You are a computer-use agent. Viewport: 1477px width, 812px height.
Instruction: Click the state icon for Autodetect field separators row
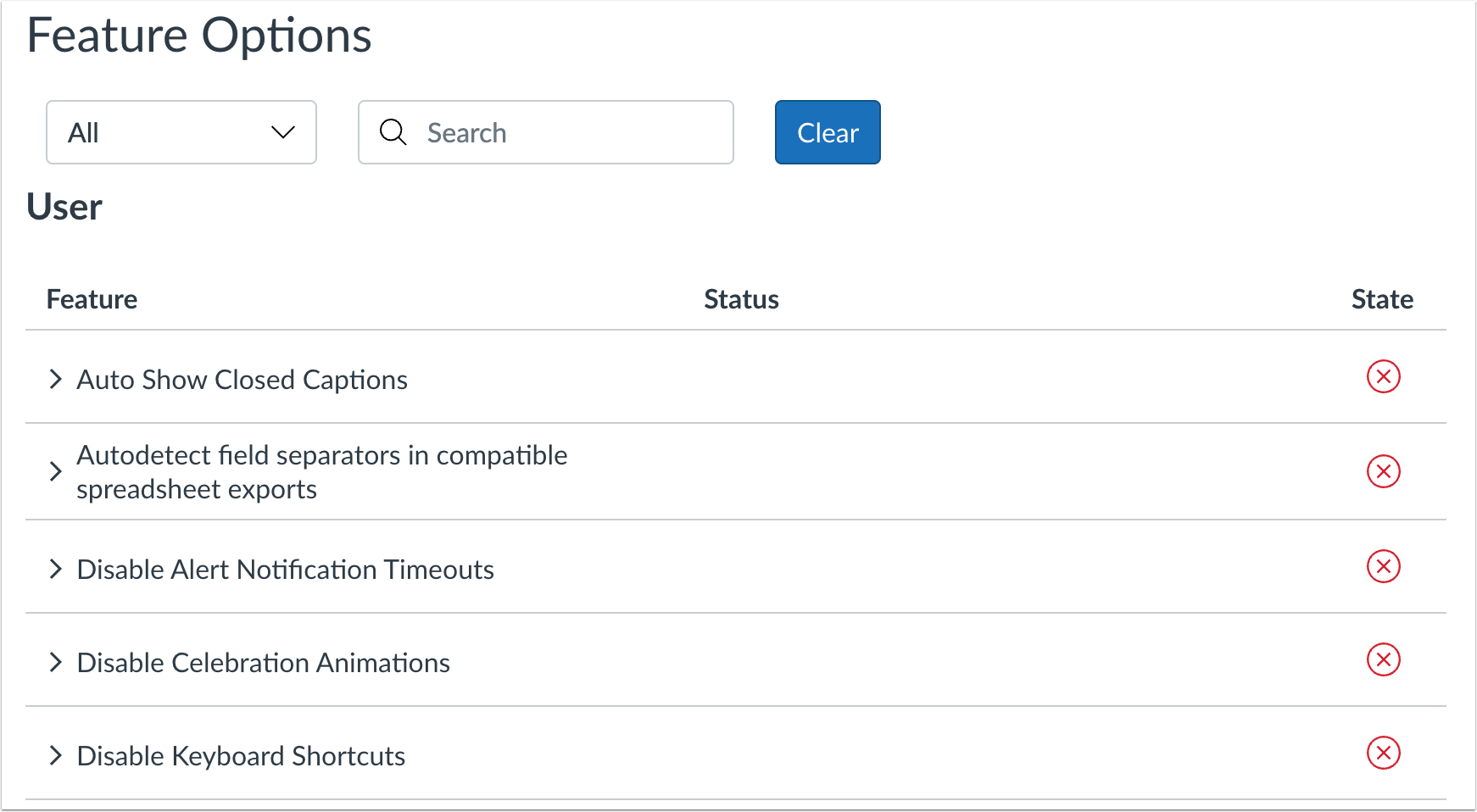[x=1385, y=472]
